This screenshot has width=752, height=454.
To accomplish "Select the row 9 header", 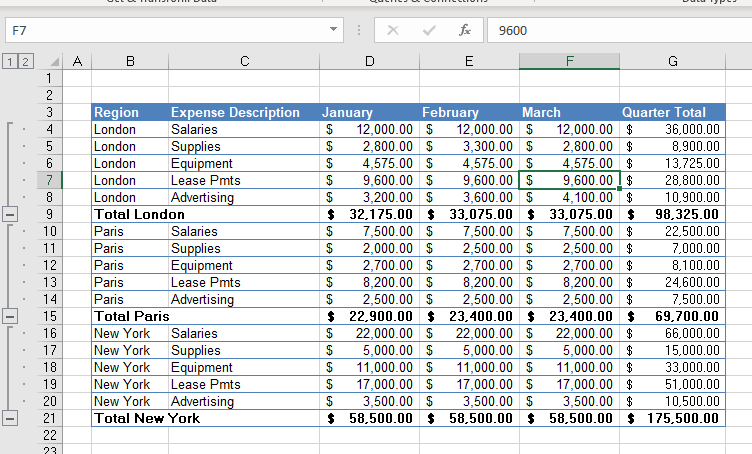I will (x=48, y=214).
